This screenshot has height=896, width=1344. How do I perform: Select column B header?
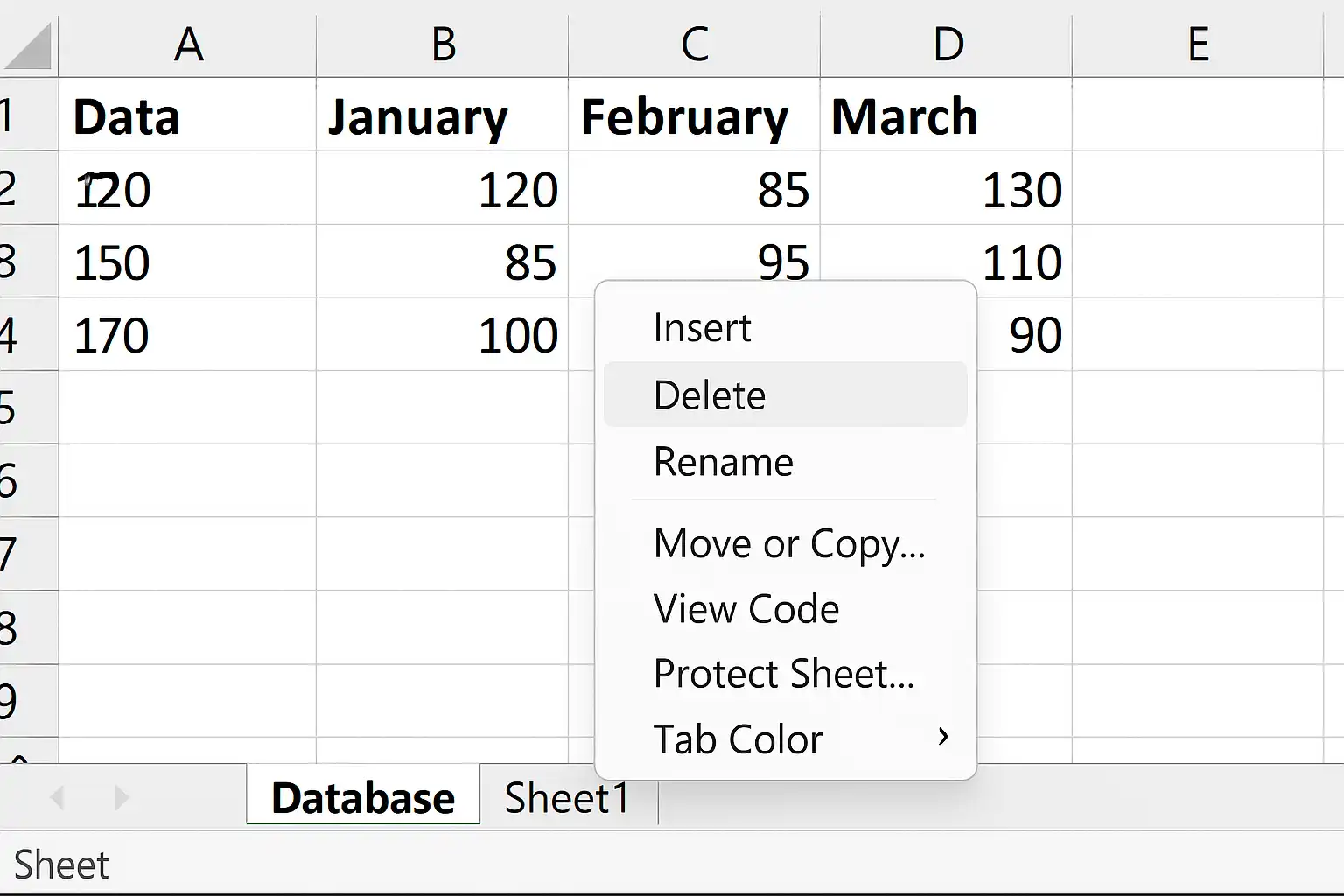tap(443, 44)
